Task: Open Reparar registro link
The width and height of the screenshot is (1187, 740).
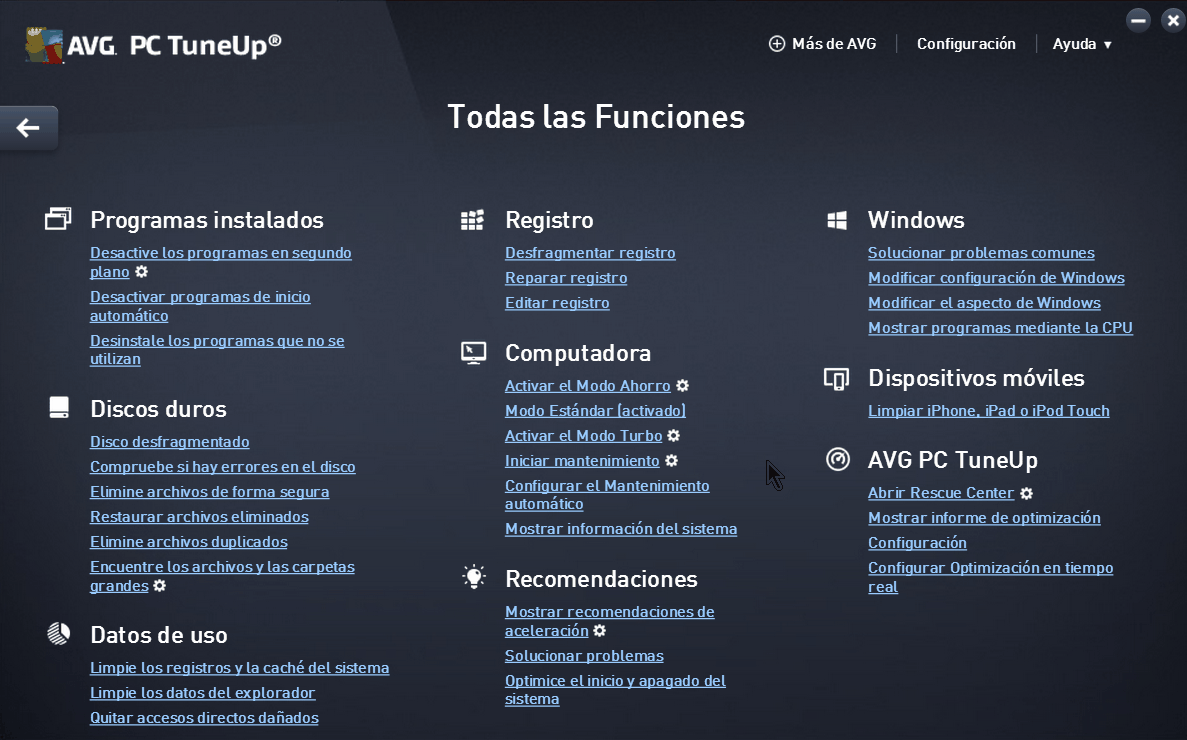Action: pyautogui.click(x=566, y=278)
